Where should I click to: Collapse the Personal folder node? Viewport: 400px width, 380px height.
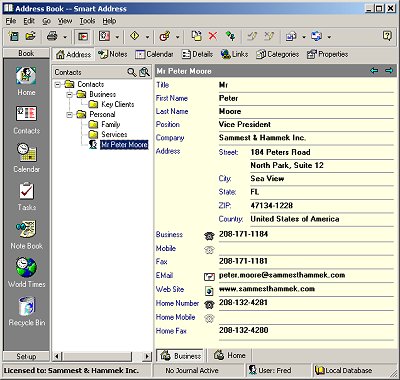pyautogui.click(x=70, y=115)
